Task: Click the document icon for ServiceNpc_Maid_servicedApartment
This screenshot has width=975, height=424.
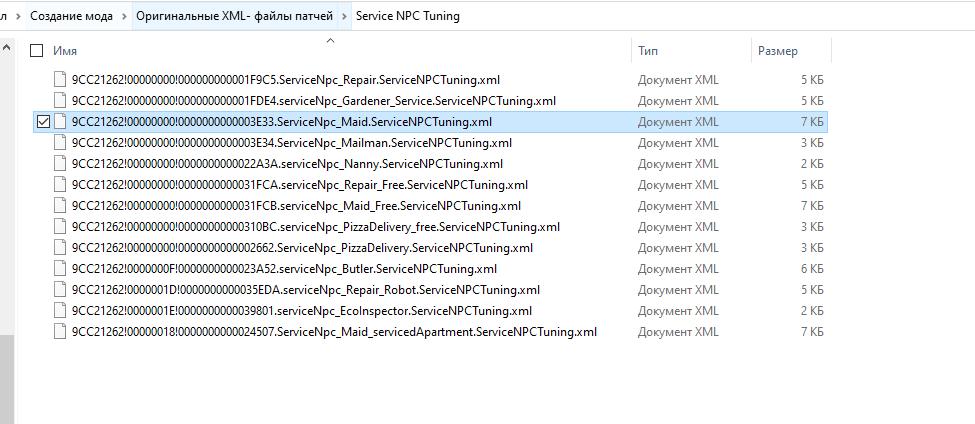Action: 61,332
